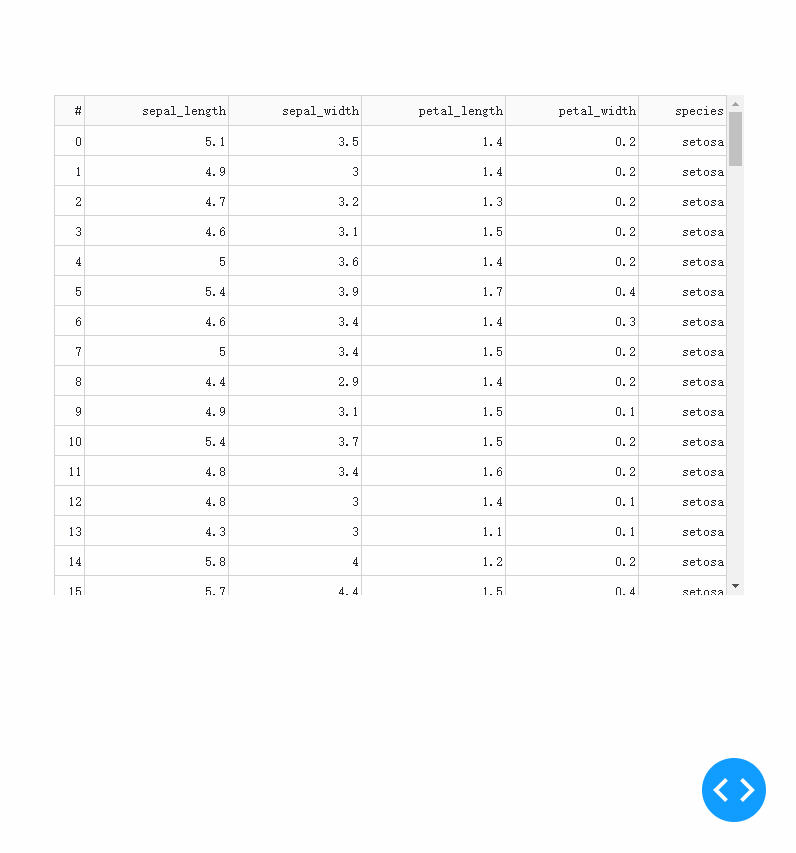
Task: Click sepal_width value 4 in row 14
Action: 295,561
